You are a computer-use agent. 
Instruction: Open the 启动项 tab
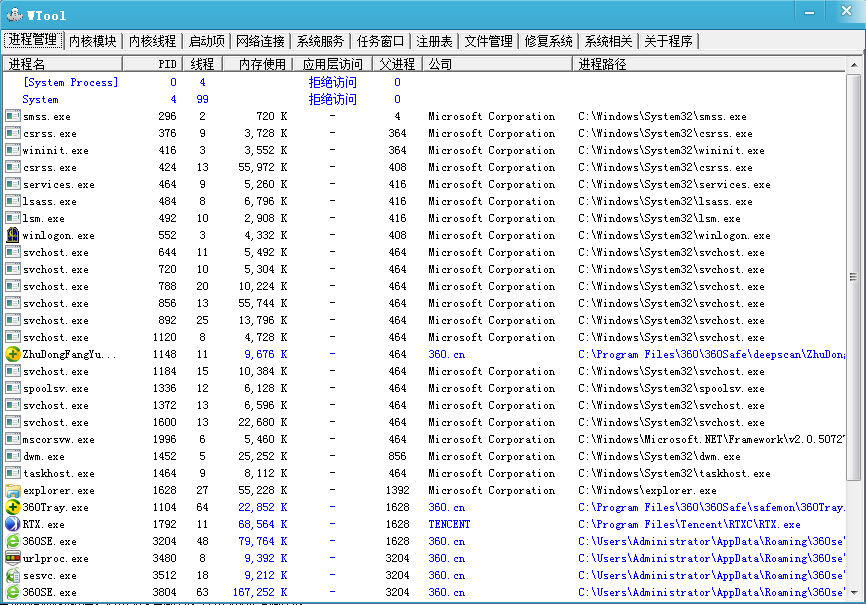[206, 41]
